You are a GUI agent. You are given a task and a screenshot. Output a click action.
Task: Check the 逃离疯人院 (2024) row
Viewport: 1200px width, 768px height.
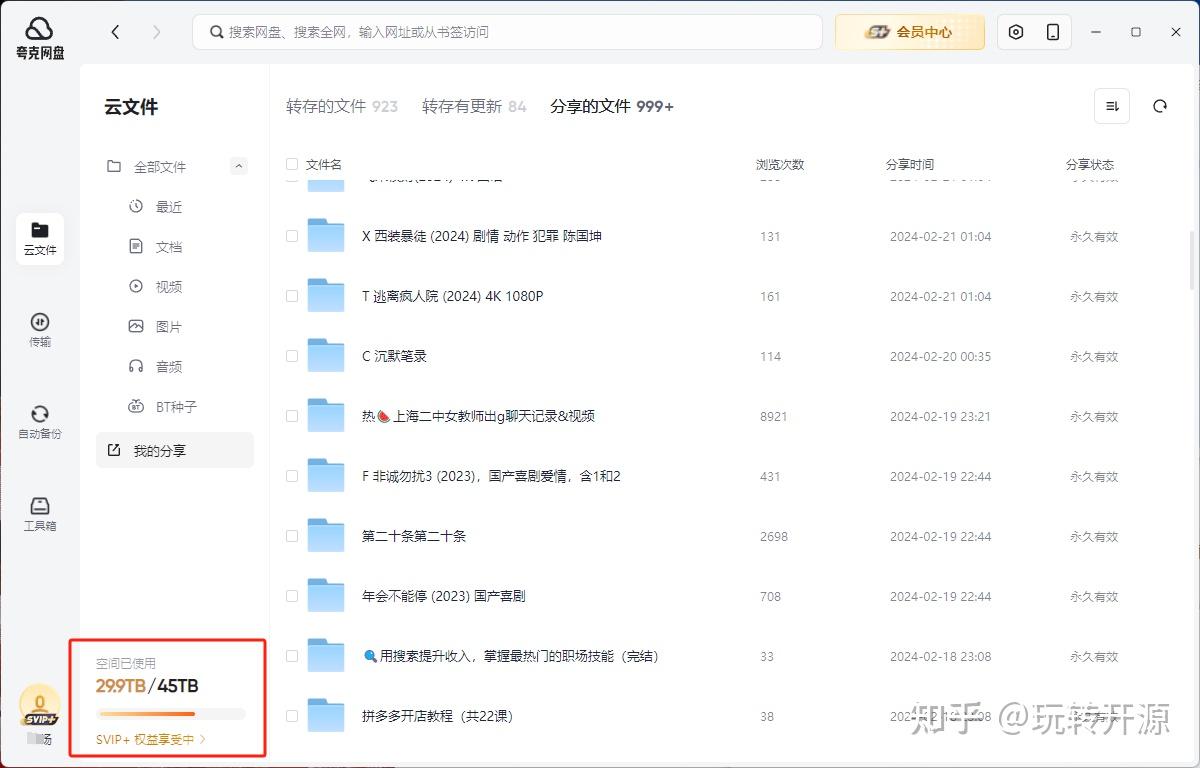292,296
